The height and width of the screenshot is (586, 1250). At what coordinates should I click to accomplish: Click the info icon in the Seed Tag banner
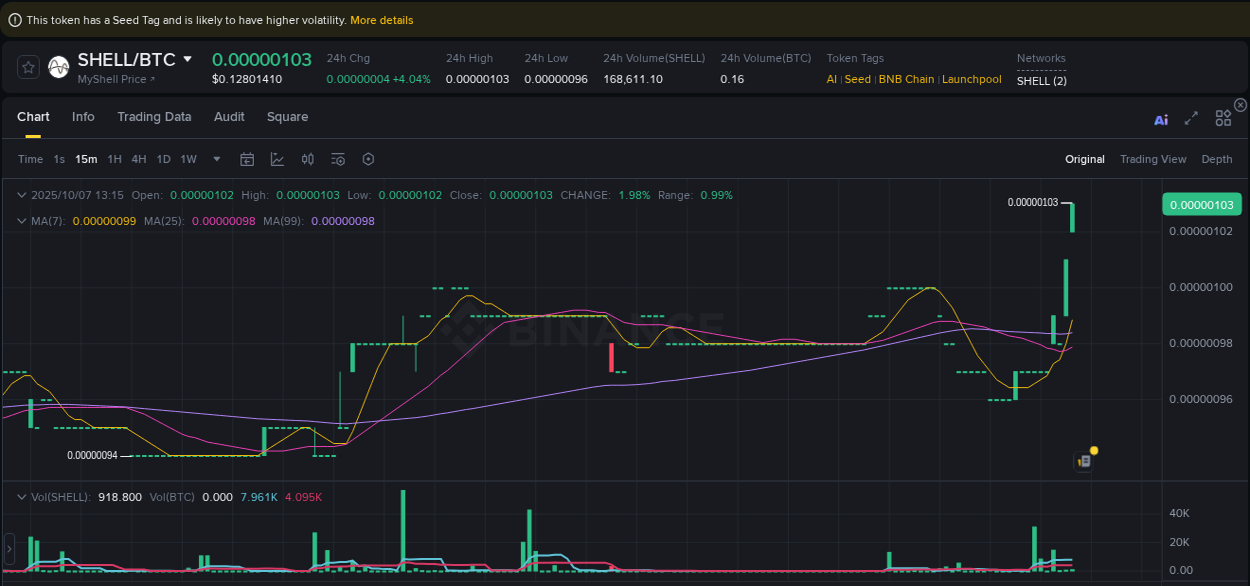(13, 19)
